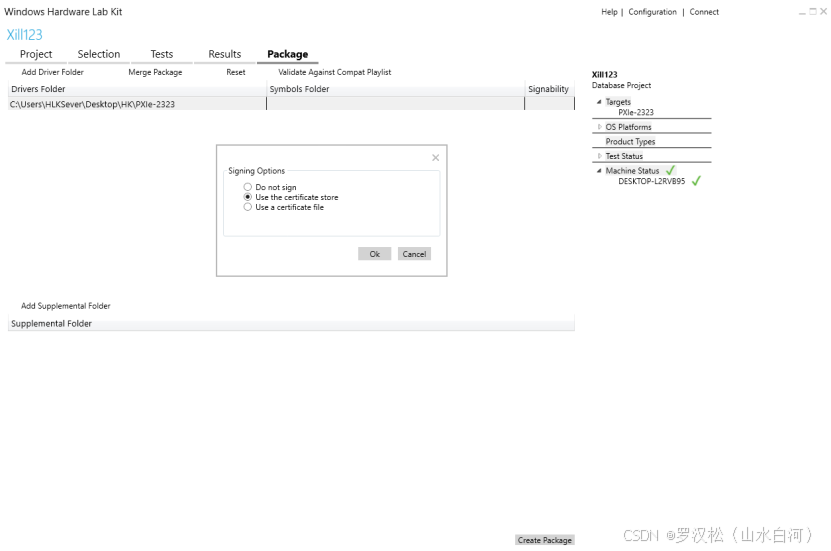Open the Help menu
This screenshot has height=551, width=831.
(609, 12)
